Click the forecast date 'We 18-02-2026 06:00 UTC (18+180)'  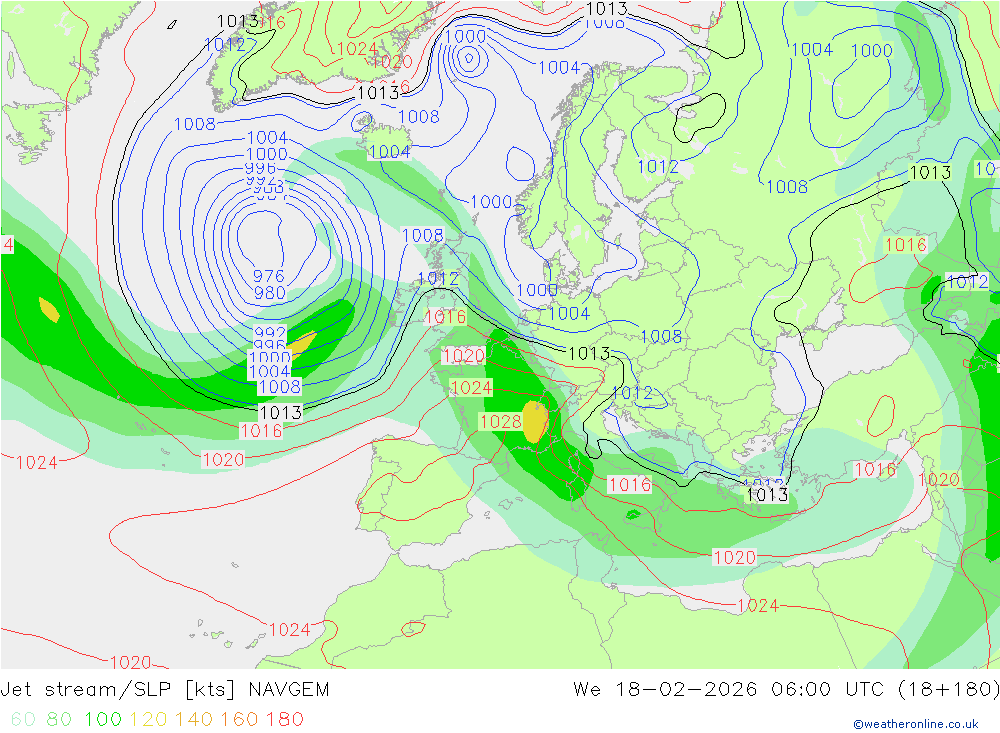pyautogui.click(x=786, y=689)
